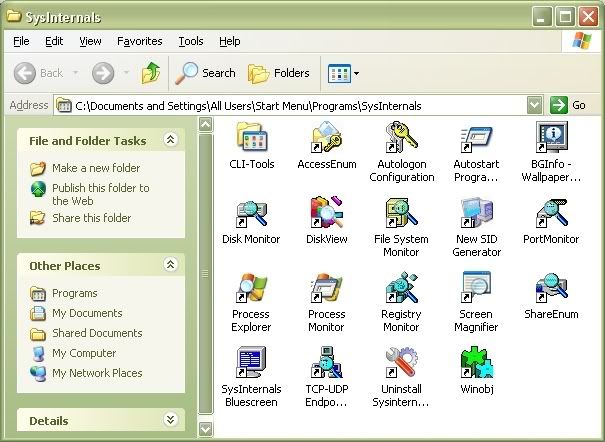Expand the Address bar dropdown list
Viewport: 605px width, 442px height.
[x=534, y=105]
